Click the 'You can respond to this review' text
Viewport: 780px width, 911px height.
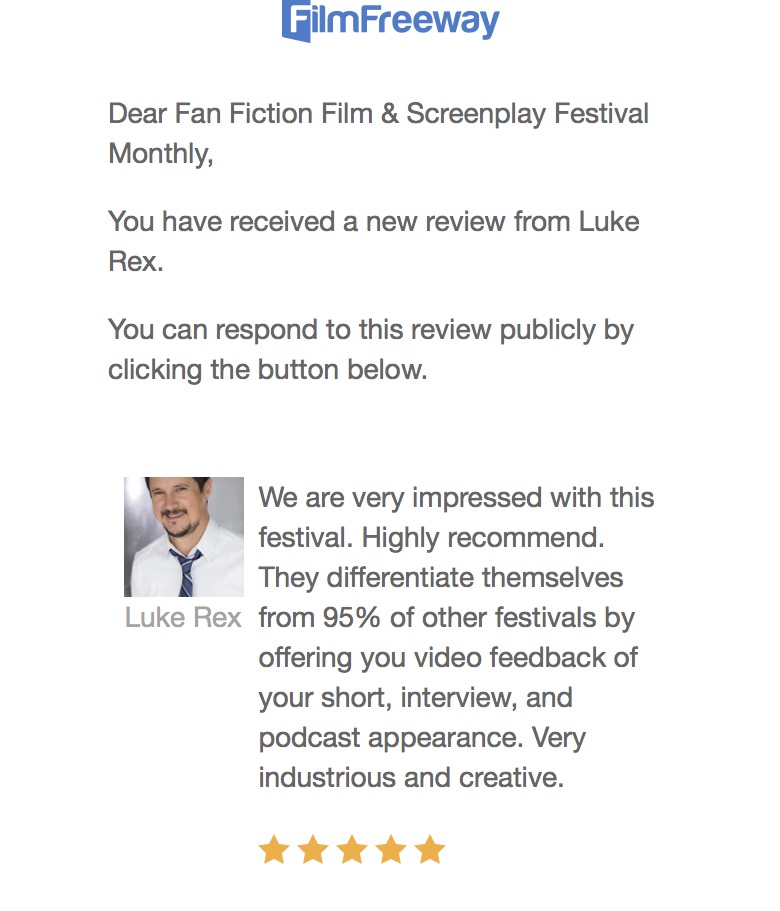point(370,330)
